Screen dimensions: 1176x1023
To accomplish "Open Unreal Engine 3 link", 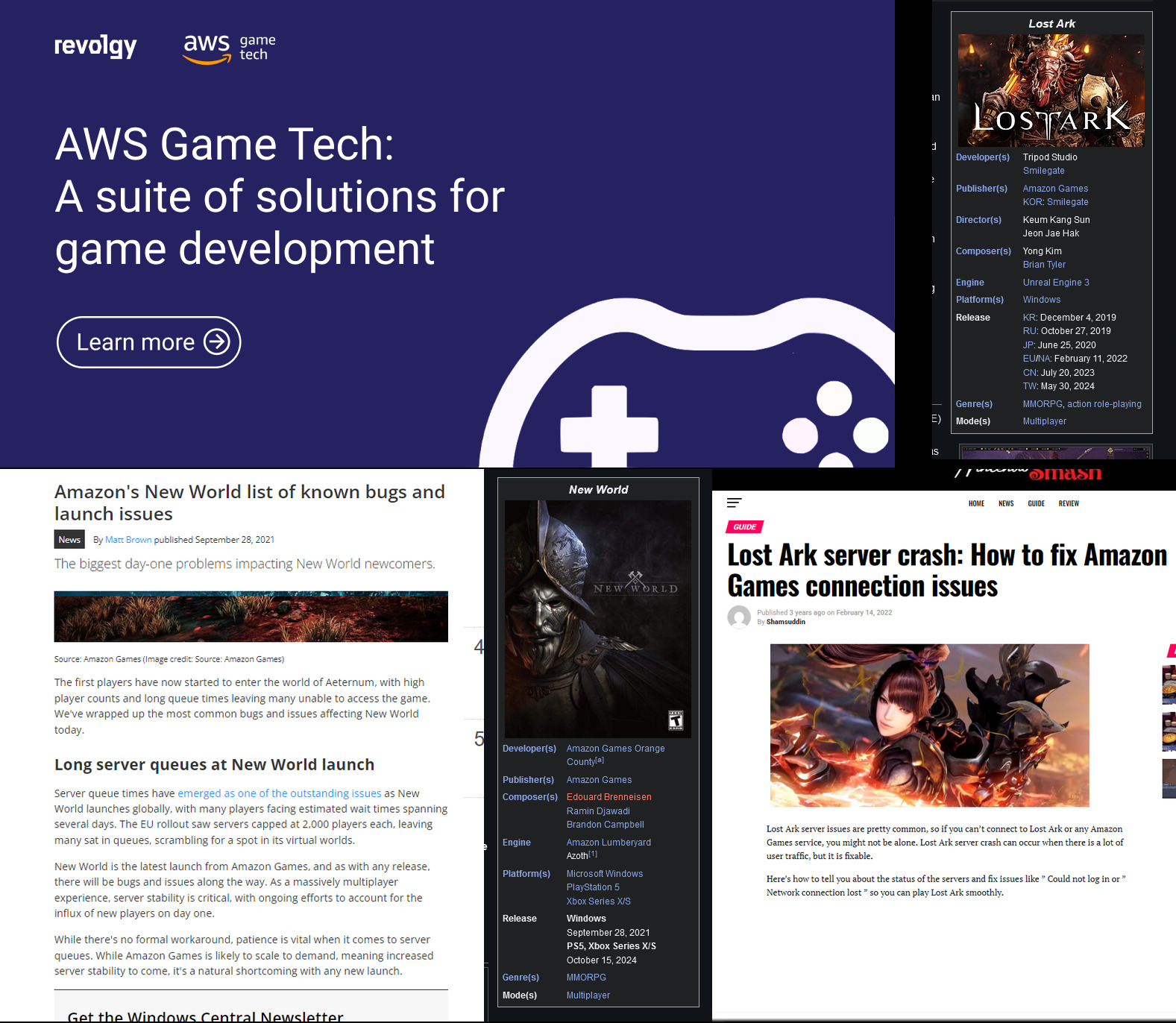I will tap(1056, 283).
